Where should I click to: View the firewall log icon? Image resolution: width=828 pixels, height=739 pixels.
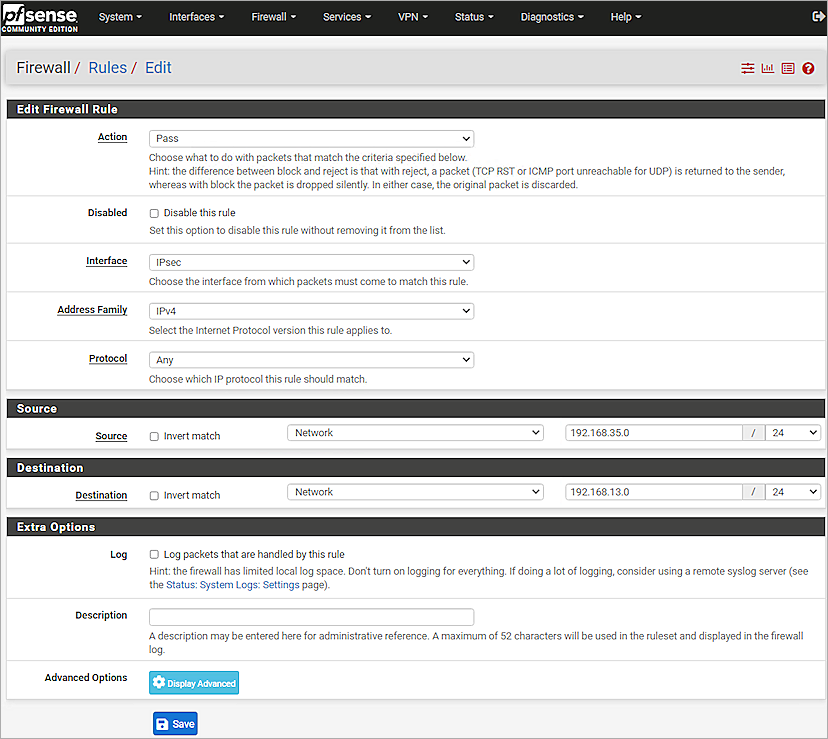pyautogui.click(x=787, y=68)
